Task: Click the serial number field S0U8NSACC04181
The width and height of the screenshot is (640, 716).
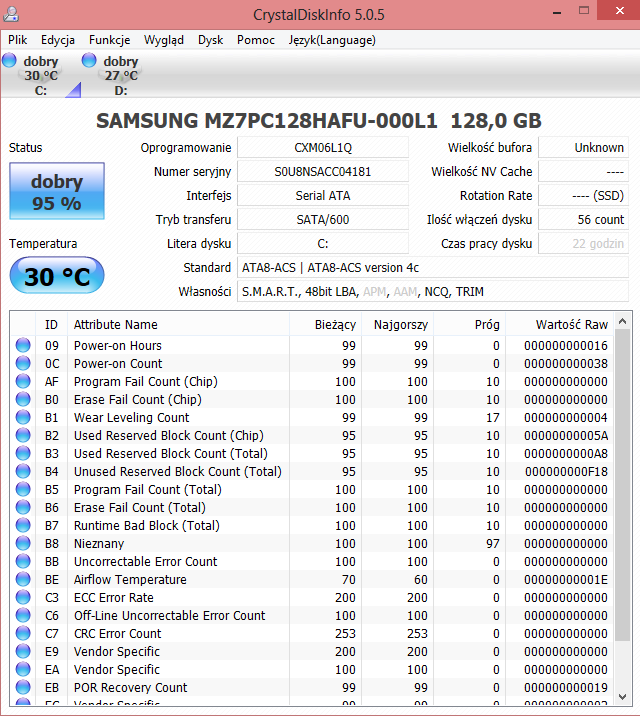Action: click(323, 172)
